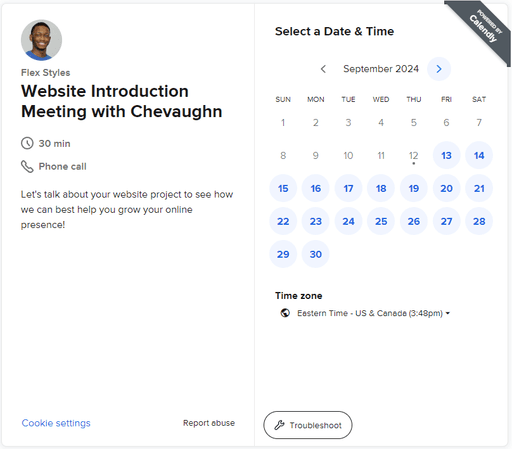Choose September 22 on the calendar
Screen dimensions: 512x449
coord(283,221)
